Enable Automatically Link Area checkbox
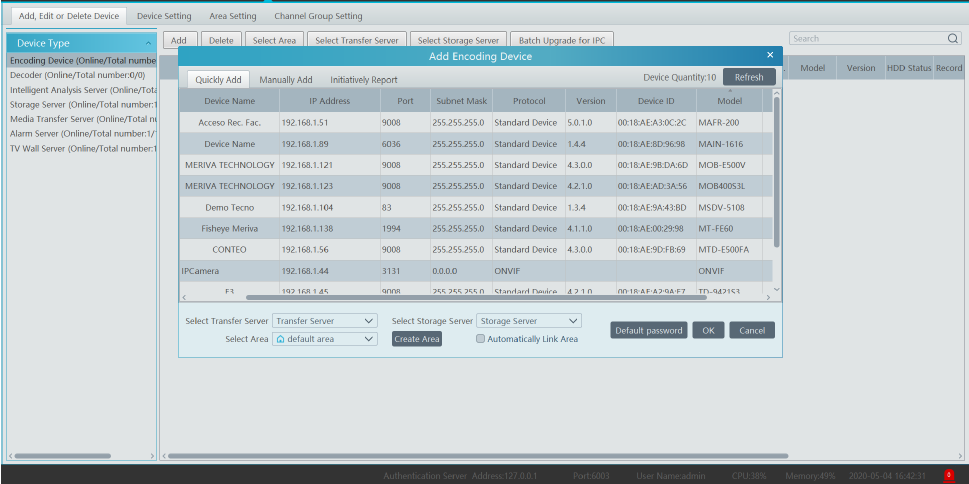This screenshot has height=484, width=969. pos(481,339)
